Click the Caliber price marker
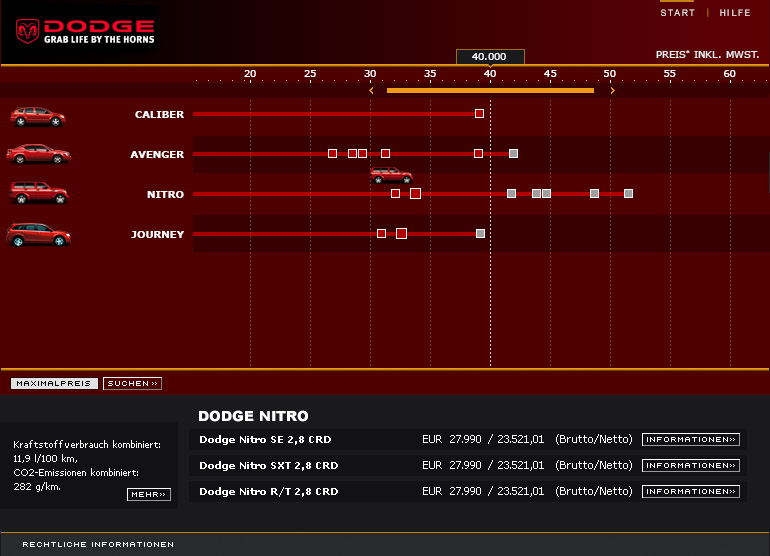Viewport: 770px width, 556px height. 479,114
